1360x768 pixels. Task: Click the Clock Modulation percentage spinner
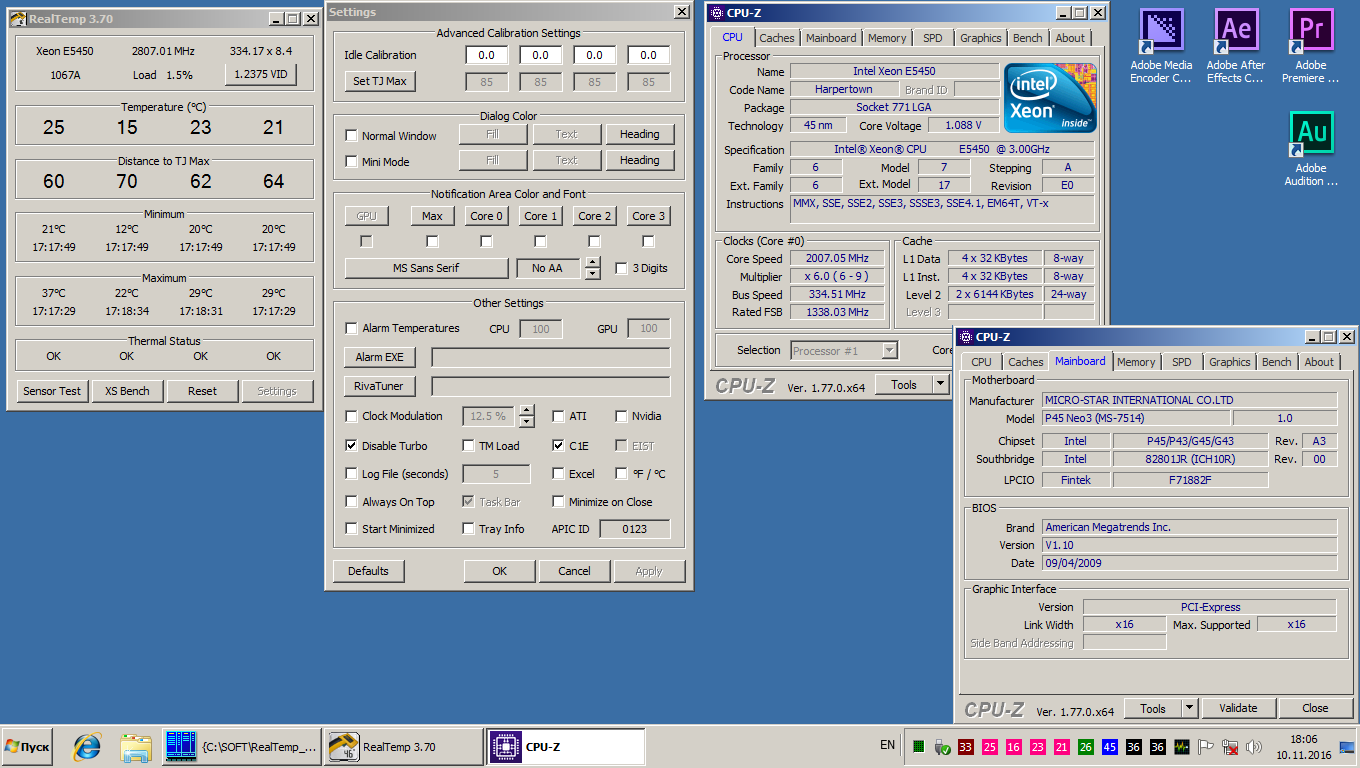pos(527,416)
